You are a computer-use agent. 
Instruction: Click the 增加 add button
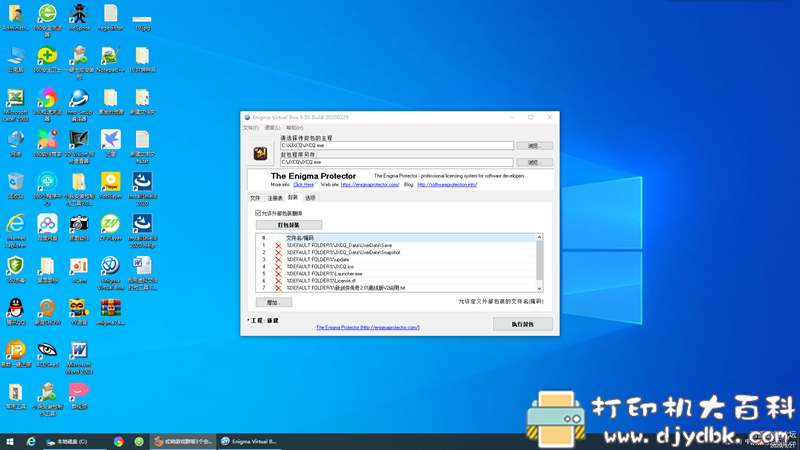click(x=274, y=303)
